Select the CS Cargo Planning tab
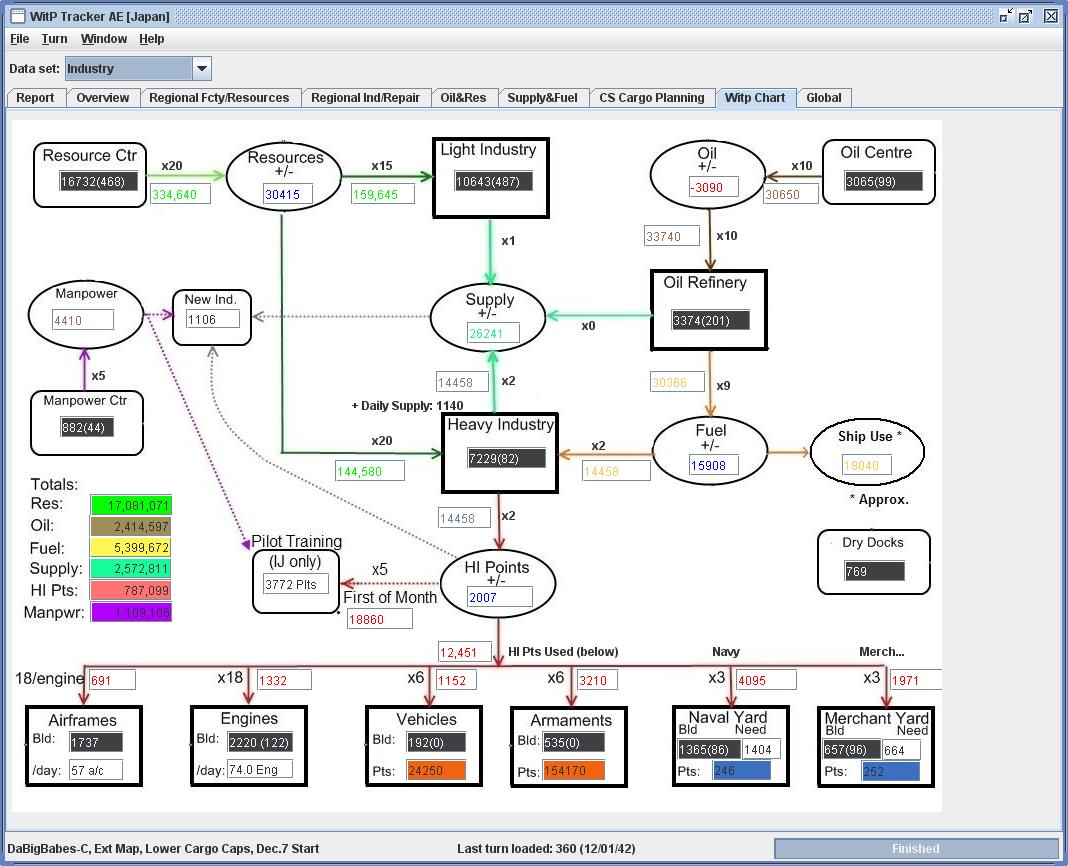The image size is (1068, 866). tap(652, 97)
